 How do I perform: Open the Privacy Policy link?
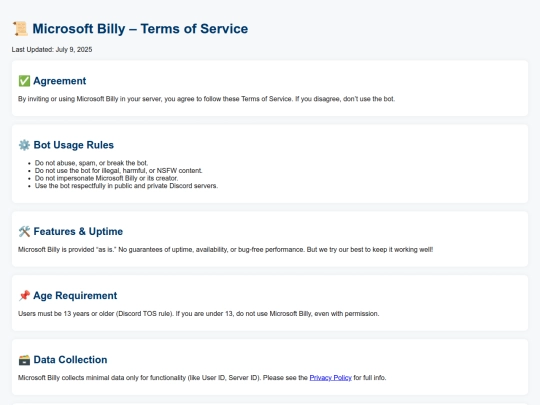(330, 378)
